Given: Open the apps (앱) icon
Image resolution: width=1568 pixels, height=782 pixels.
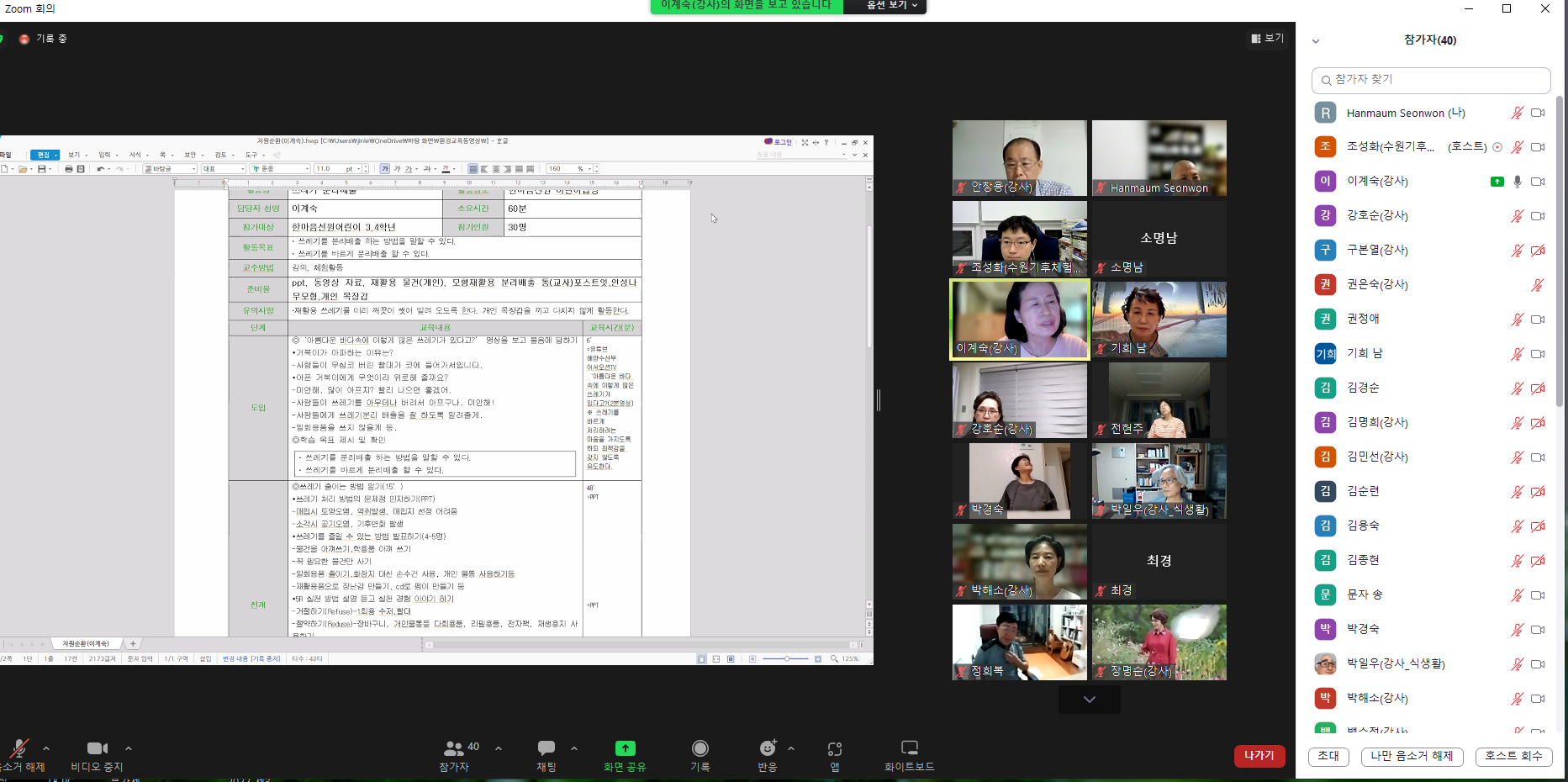Looking at the screenshot, I should [x=835, y=748].
